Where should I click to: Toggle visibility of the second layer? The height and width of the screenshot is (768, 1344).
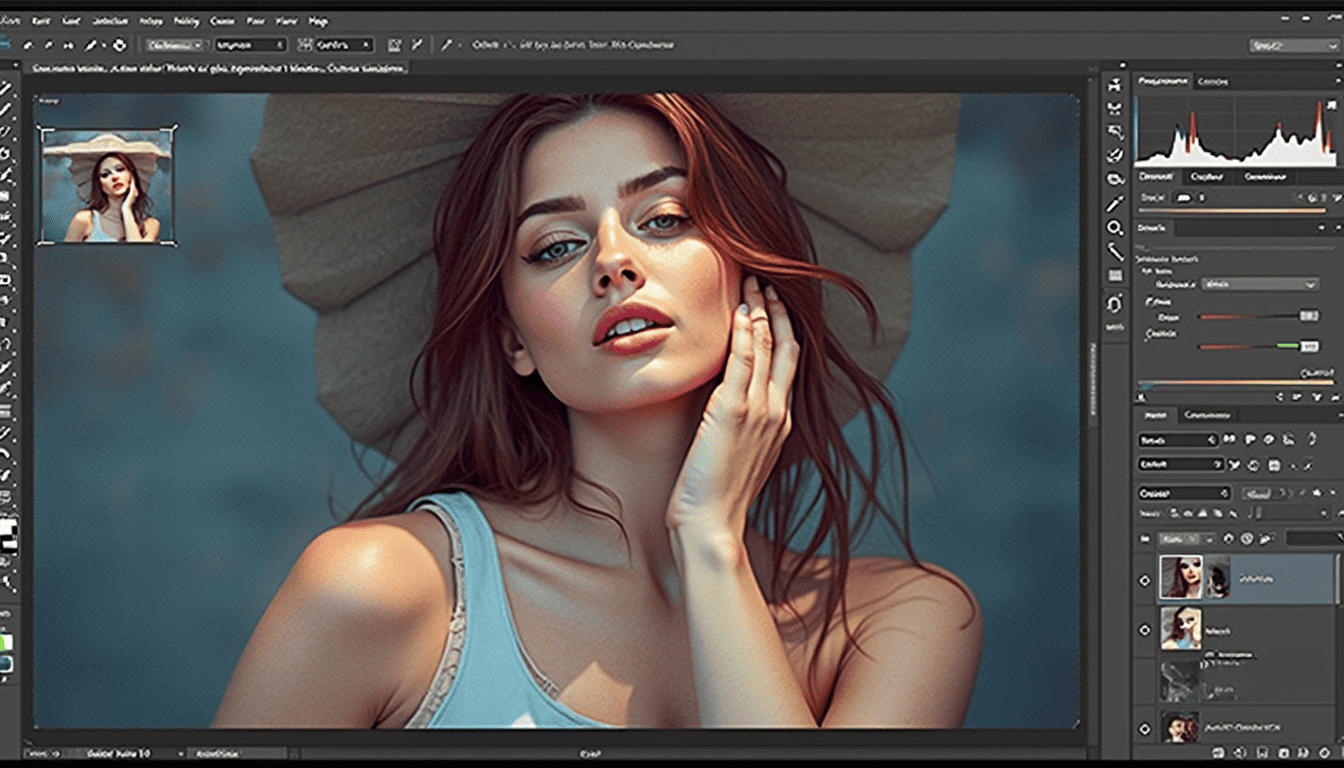pos(1146,630)
